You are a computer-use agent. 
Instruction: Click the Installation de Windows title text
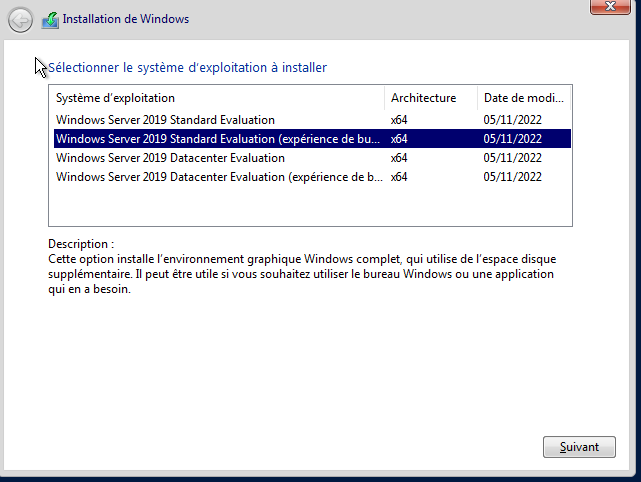pos(126,19)
